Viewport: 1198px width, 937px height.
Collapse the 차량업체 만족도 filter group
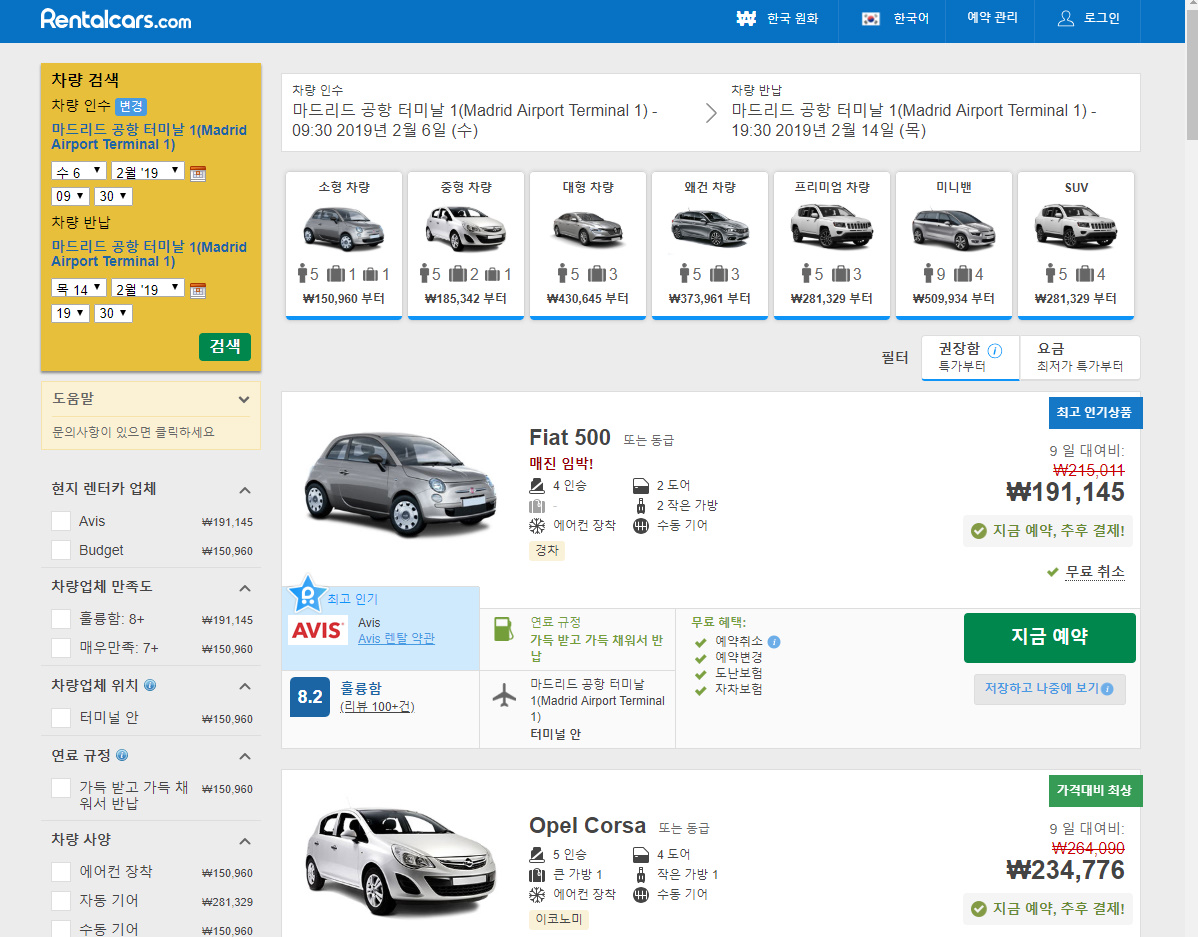(x=244, y=588)
